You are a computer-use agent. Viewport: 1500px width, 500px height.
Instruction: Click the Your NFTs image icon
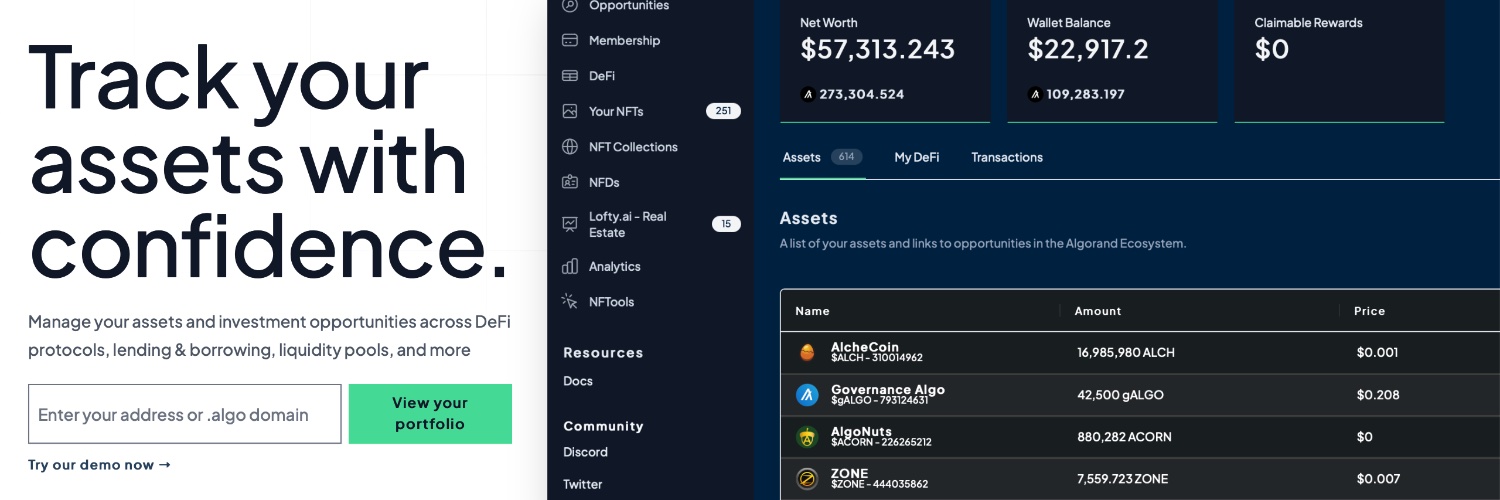(570, 111)
